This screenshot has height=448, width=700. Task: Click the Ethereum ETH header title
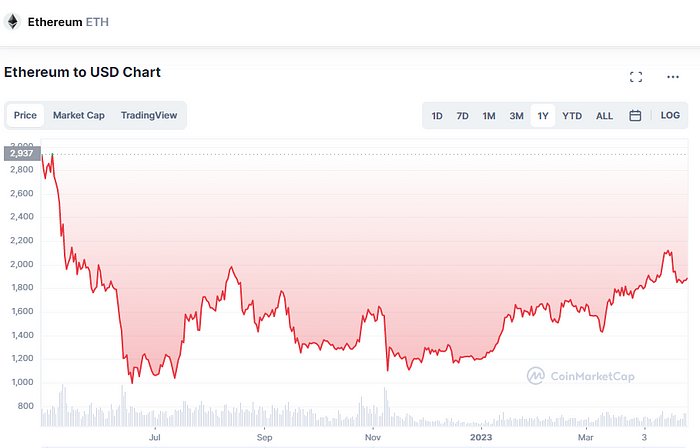pyautogui.click(x=66, y=21)
